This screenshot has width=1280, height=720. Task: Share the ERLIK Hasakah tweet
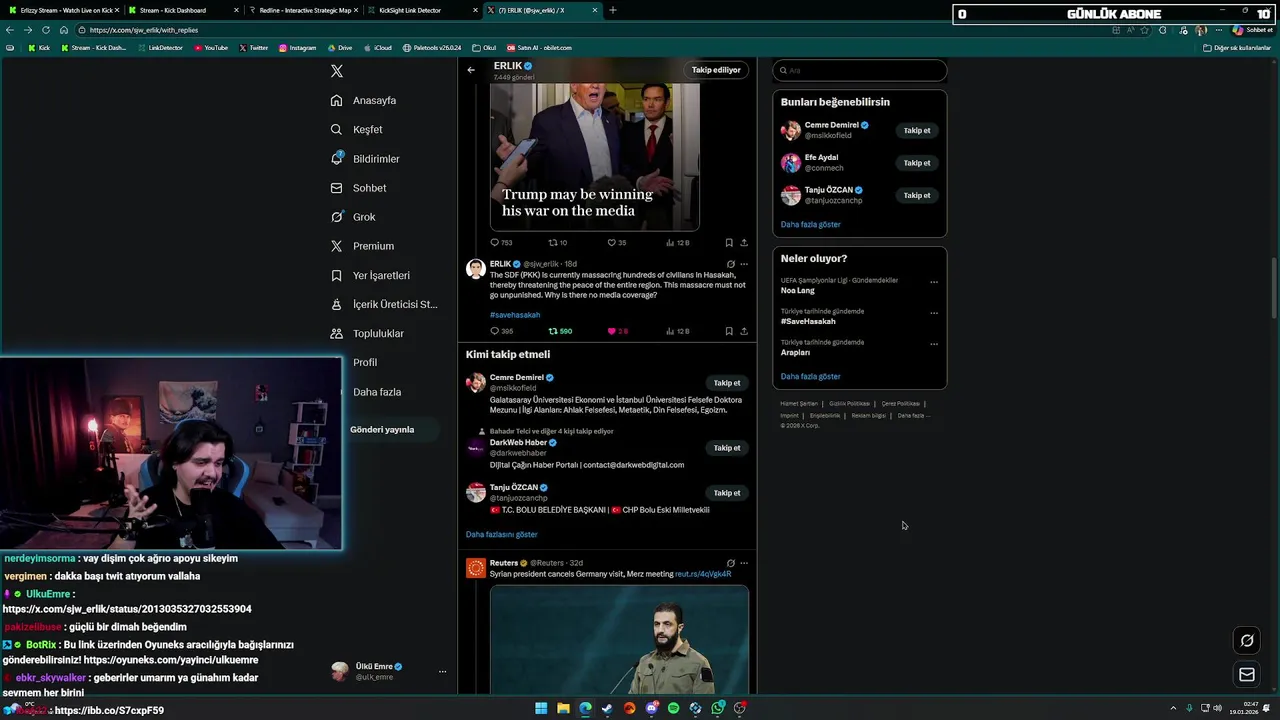tap(744, 331)
